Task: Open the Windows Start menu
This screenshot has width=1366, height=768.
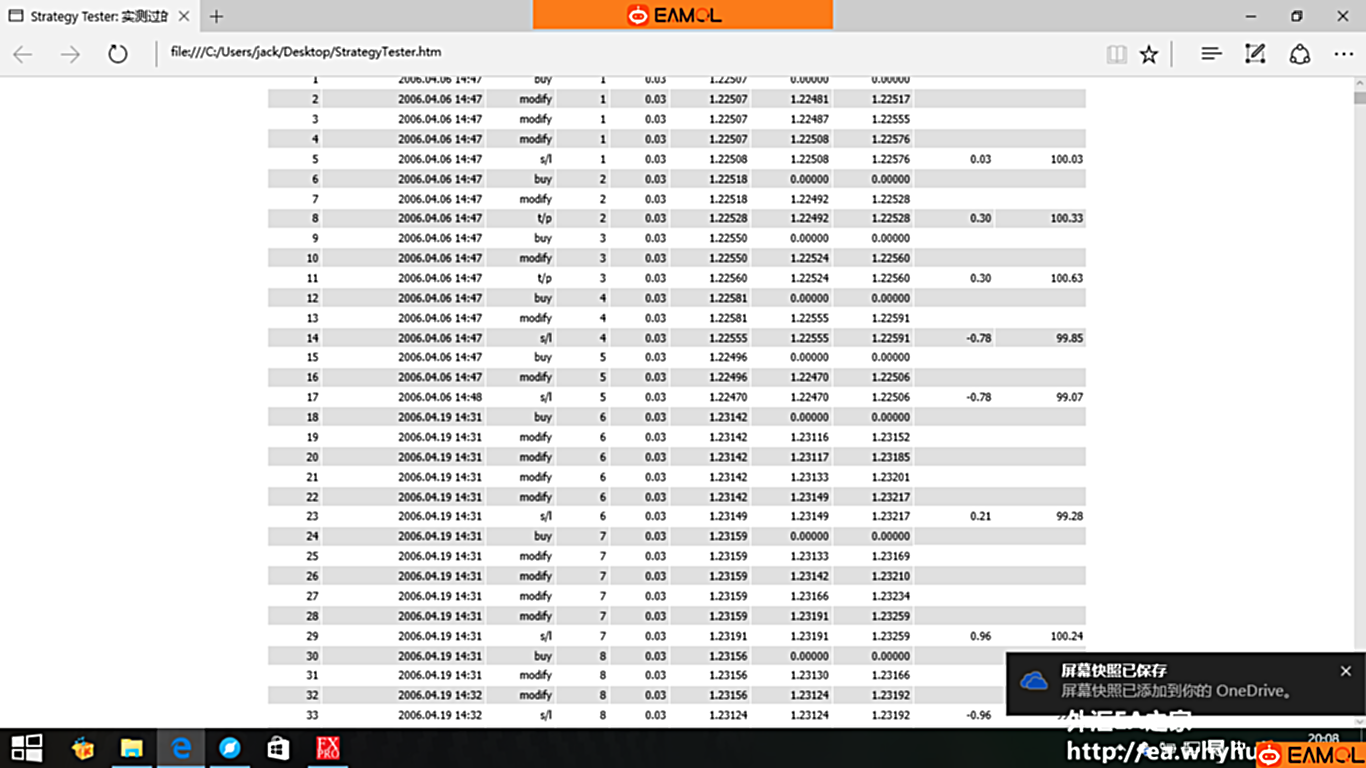Action: 27,748
